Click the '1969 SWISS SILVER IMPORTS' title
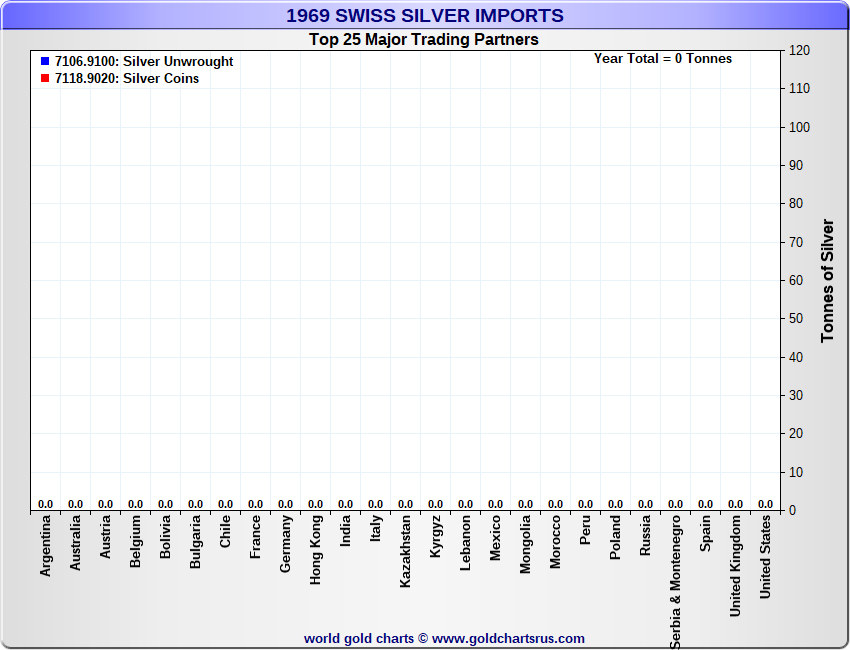Viewport: 850px width, 650px height. click(x=425, y=16)
